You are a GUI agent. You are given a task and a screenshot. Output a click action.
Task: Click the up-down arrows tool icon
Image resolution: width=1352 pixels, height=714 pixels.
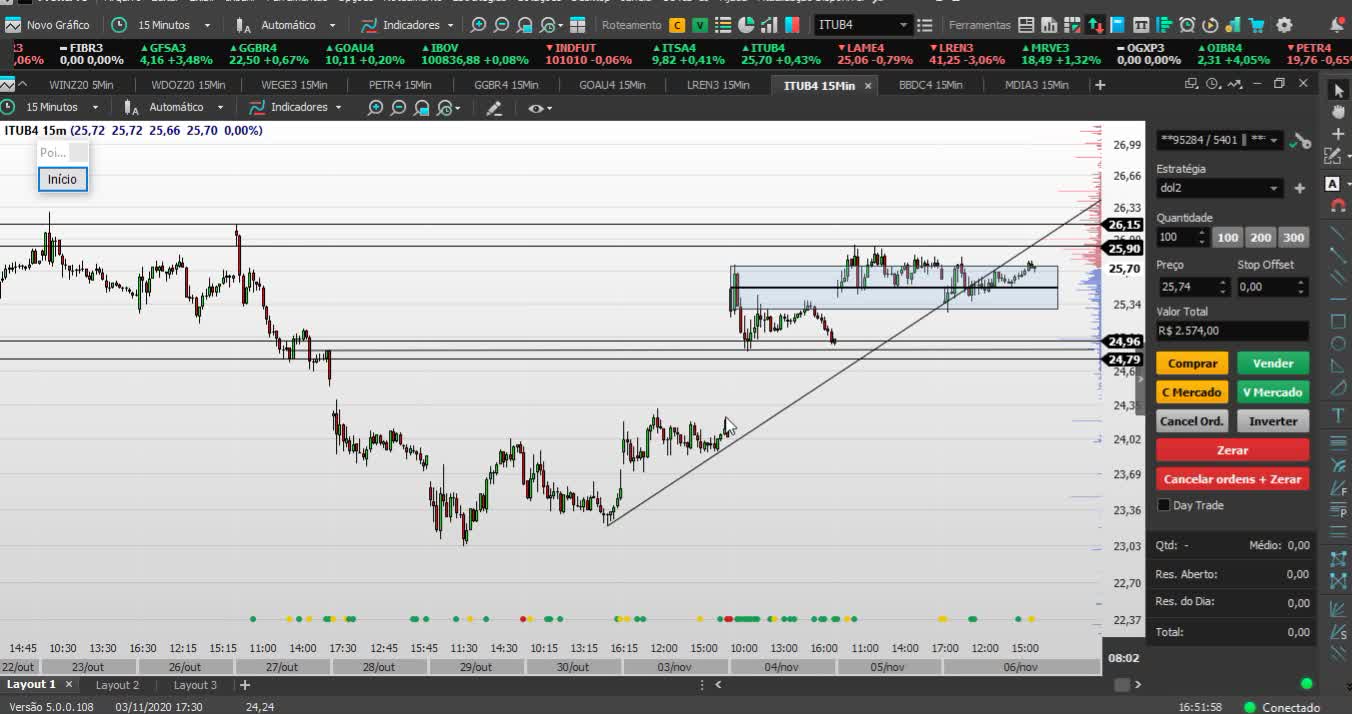[1096, 25]
